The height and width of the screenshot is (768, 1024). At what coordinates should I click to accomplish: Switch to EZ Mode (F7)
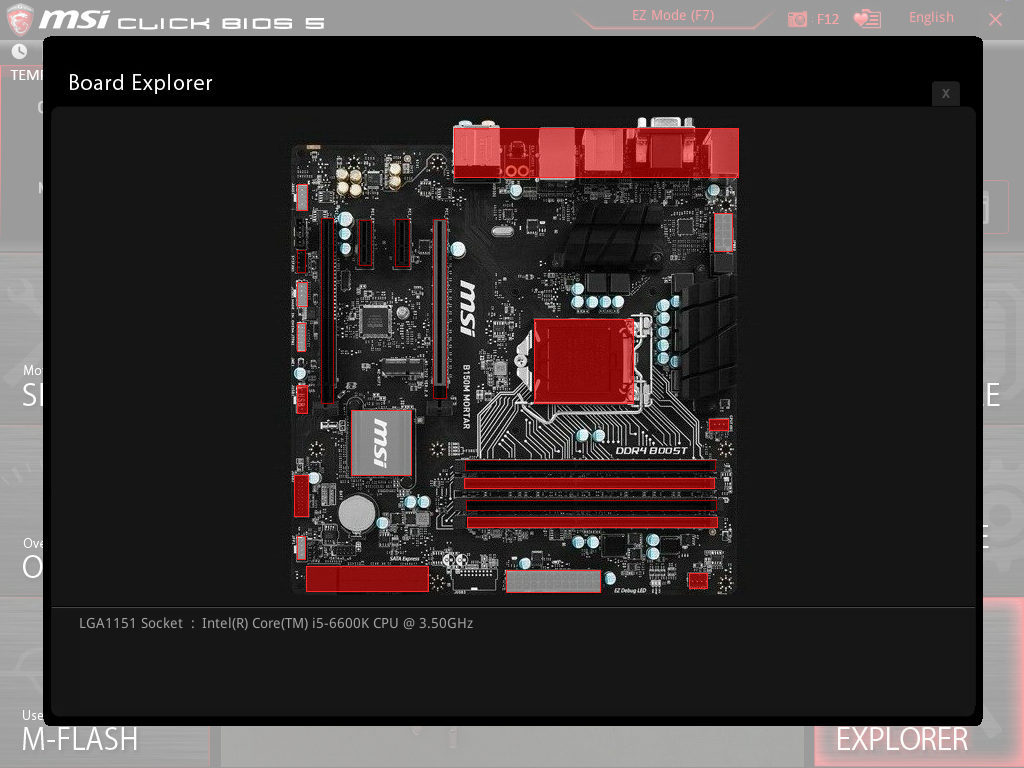(673, 16)
